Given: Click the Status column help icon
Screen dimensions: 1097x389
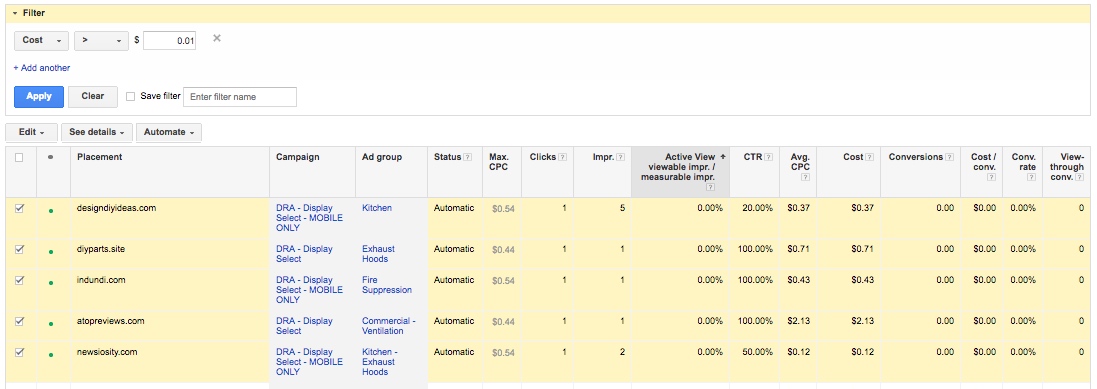Looking at the screenshot, I should (467, 157).
